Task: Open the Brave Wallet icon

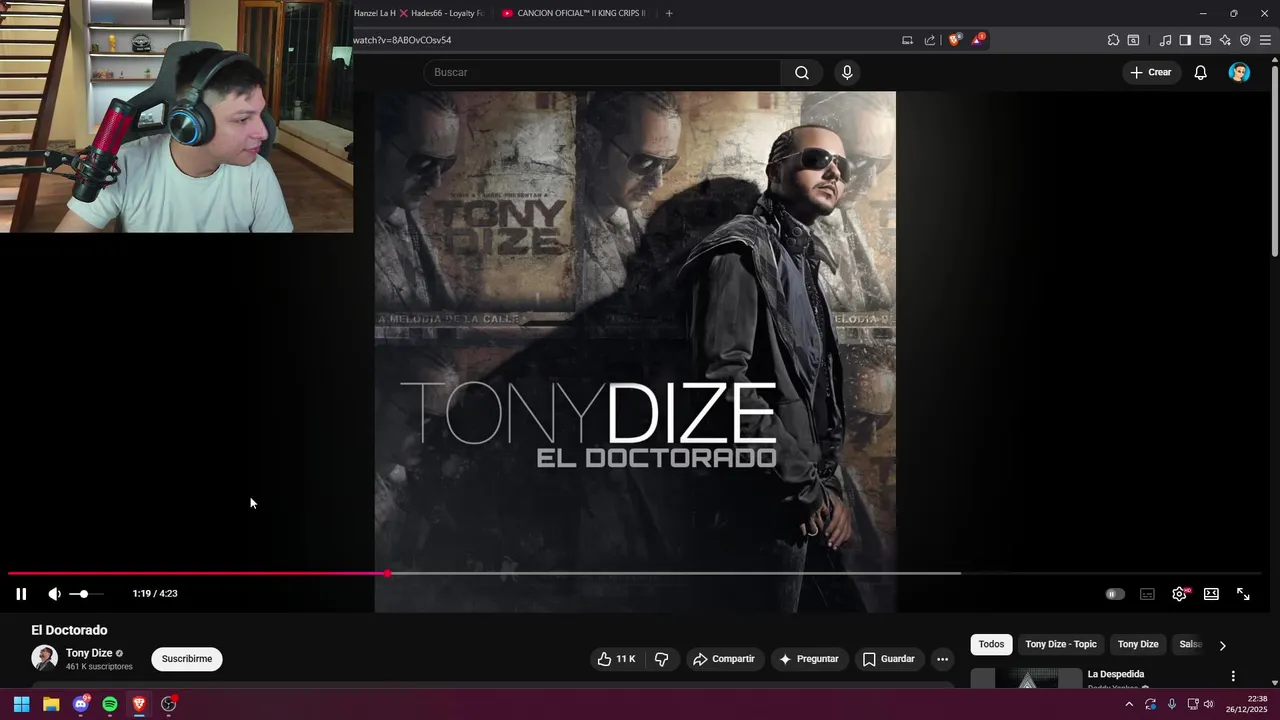Action: 1205,40
